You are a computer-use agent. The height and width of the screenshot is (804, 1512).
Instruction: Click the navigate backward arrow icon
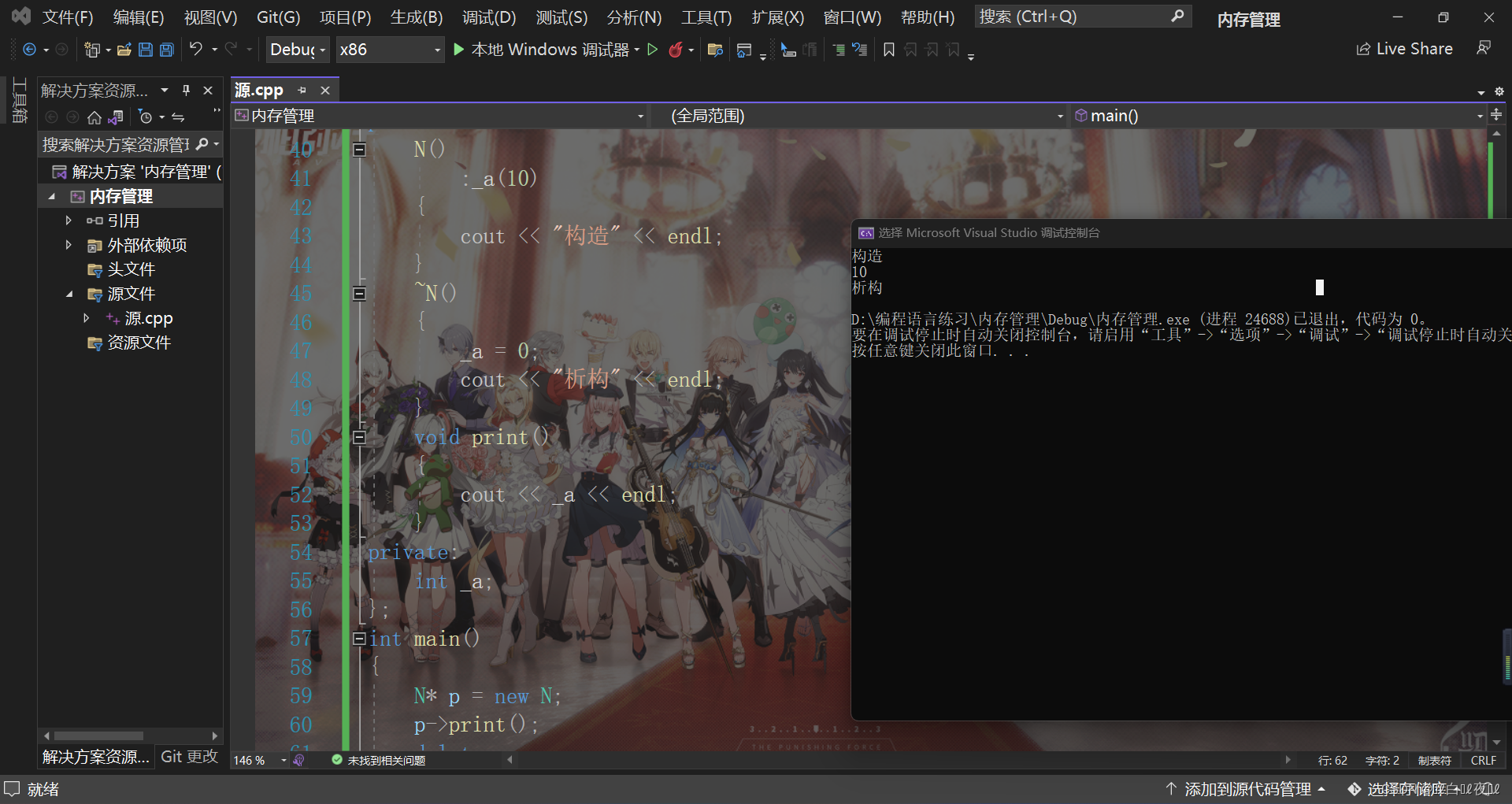click(x=29, y=50)
